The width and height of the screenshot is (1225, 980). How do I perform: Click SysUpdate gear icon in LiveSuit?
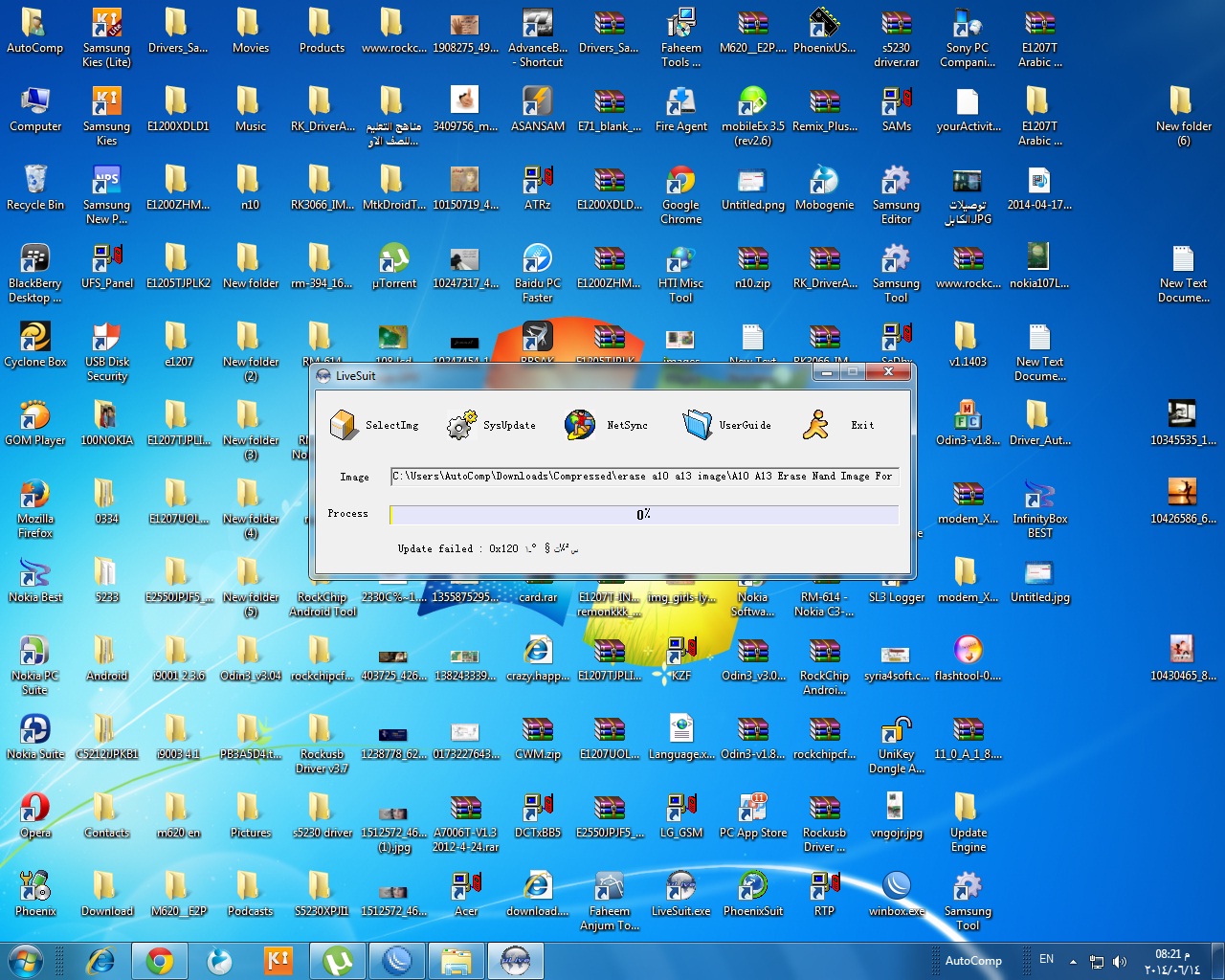[x=462, y=425]
